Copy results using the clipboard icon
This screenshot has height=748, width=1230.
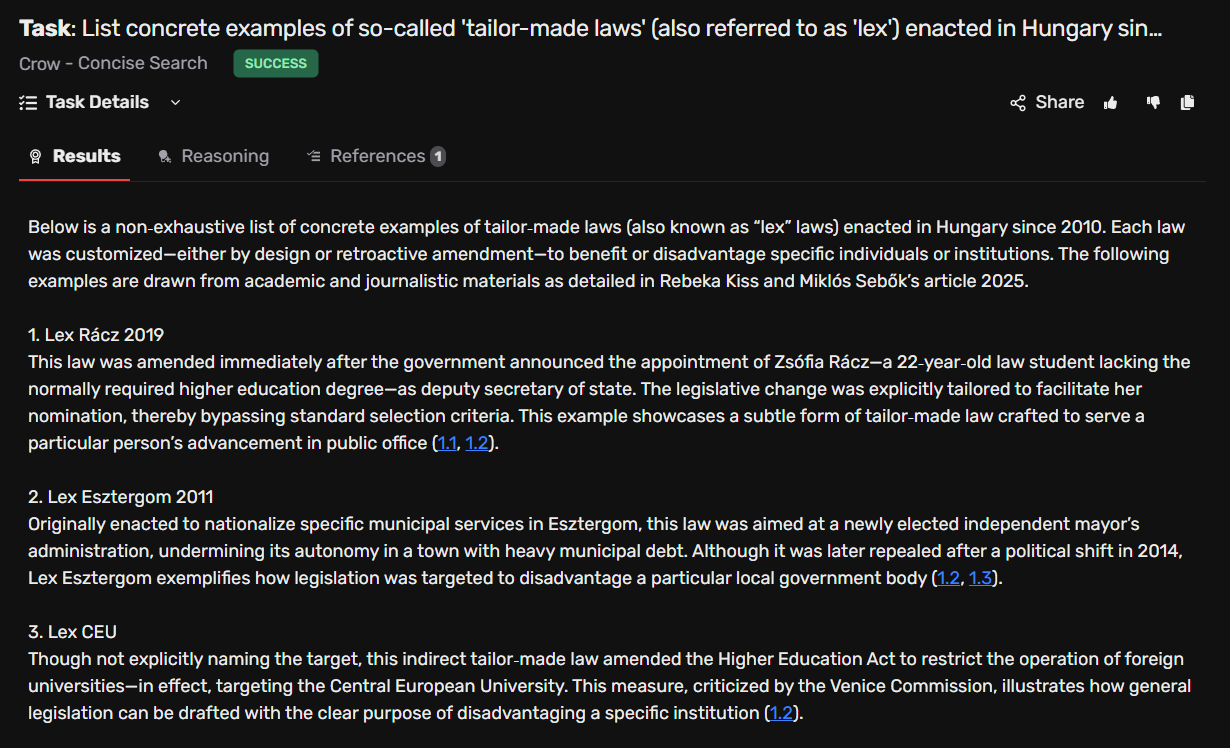1188,102
